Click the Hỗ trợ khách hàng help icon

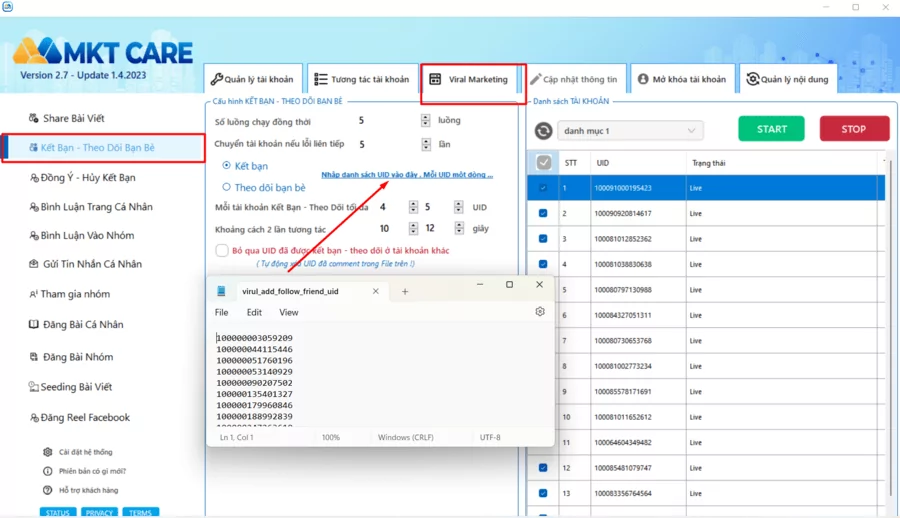(x=48, y=490)
